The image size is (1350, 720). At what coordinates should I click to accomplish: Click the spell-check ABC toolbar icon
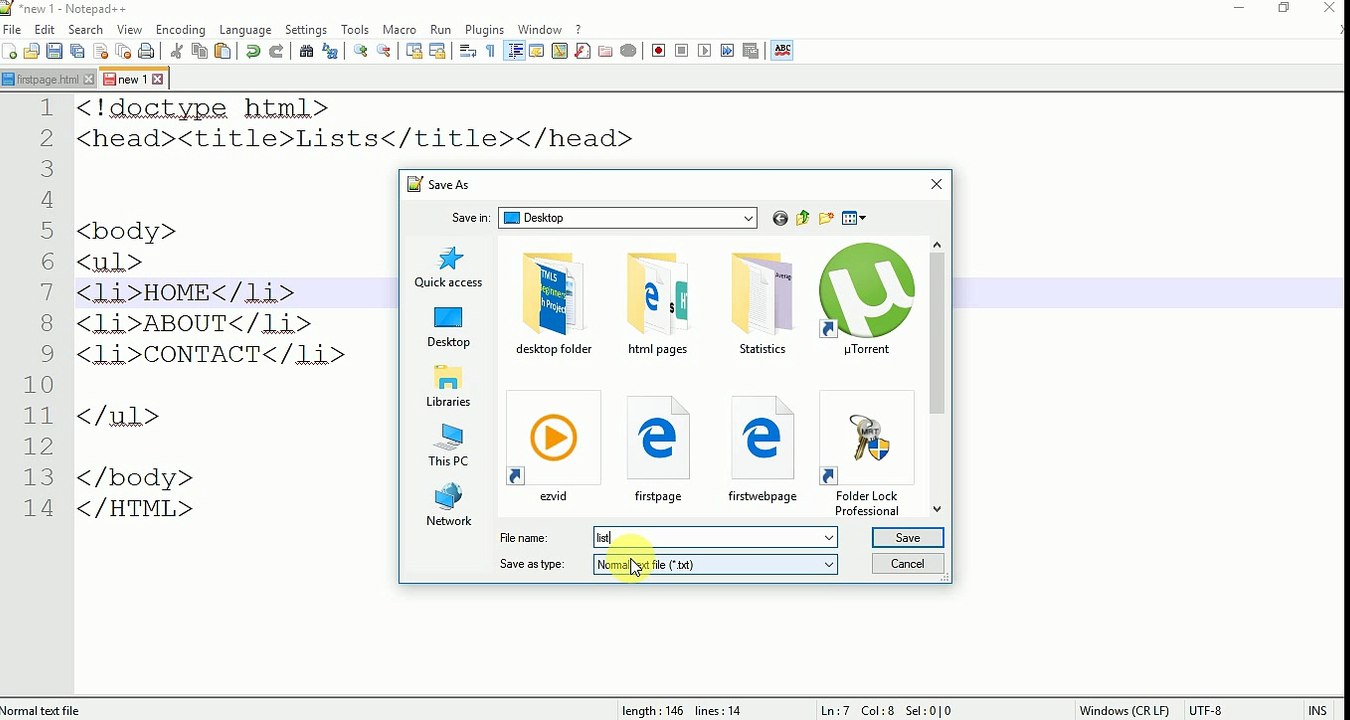(x=782, y=51)
